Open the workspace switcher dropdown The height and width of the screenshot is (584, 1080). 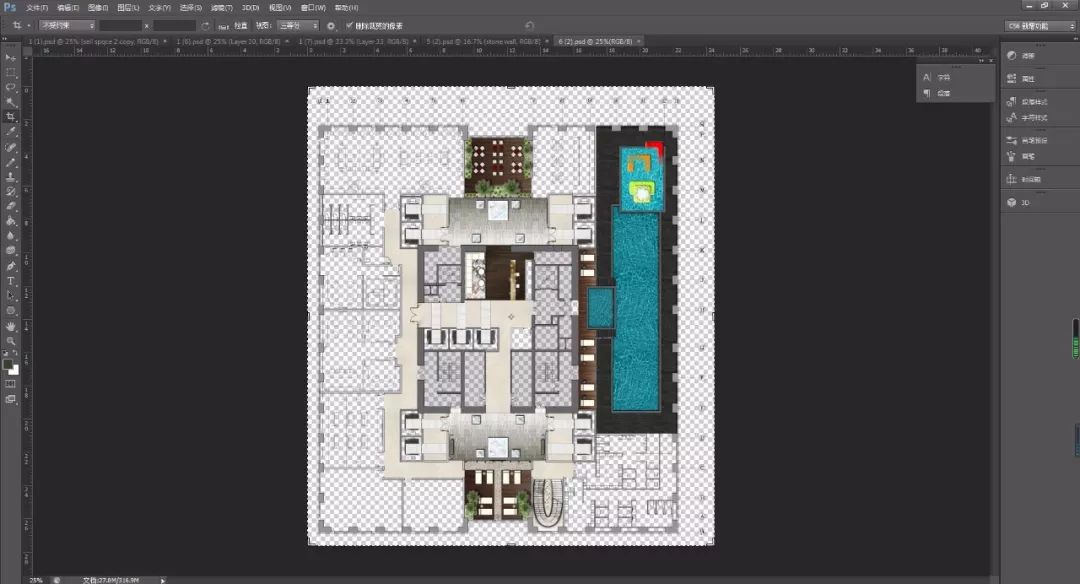coord(1040,25)
